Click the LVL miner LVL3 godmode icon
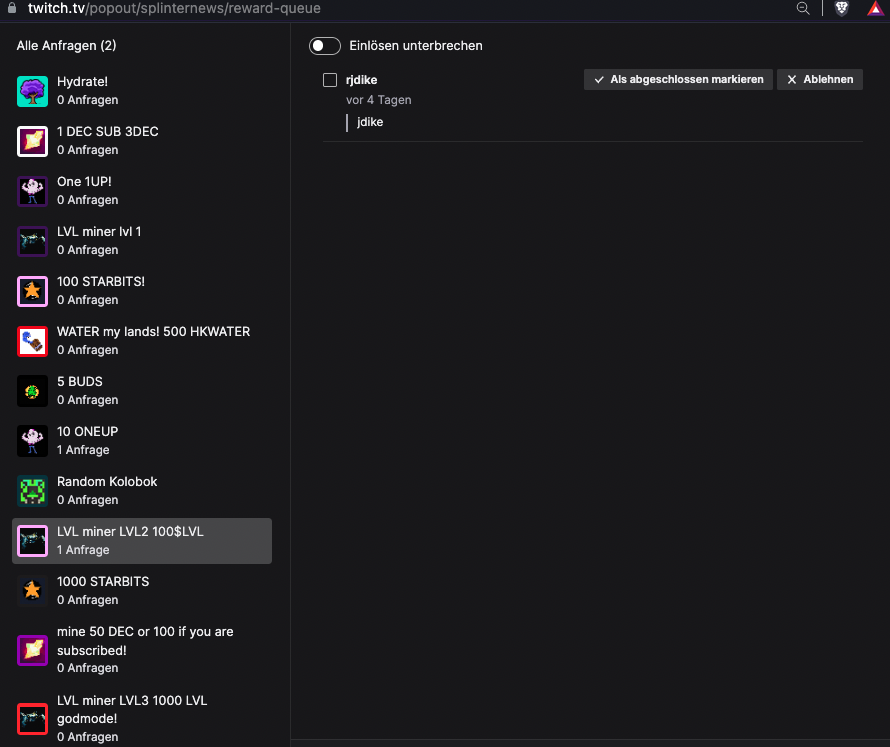 tap(32, 719)
